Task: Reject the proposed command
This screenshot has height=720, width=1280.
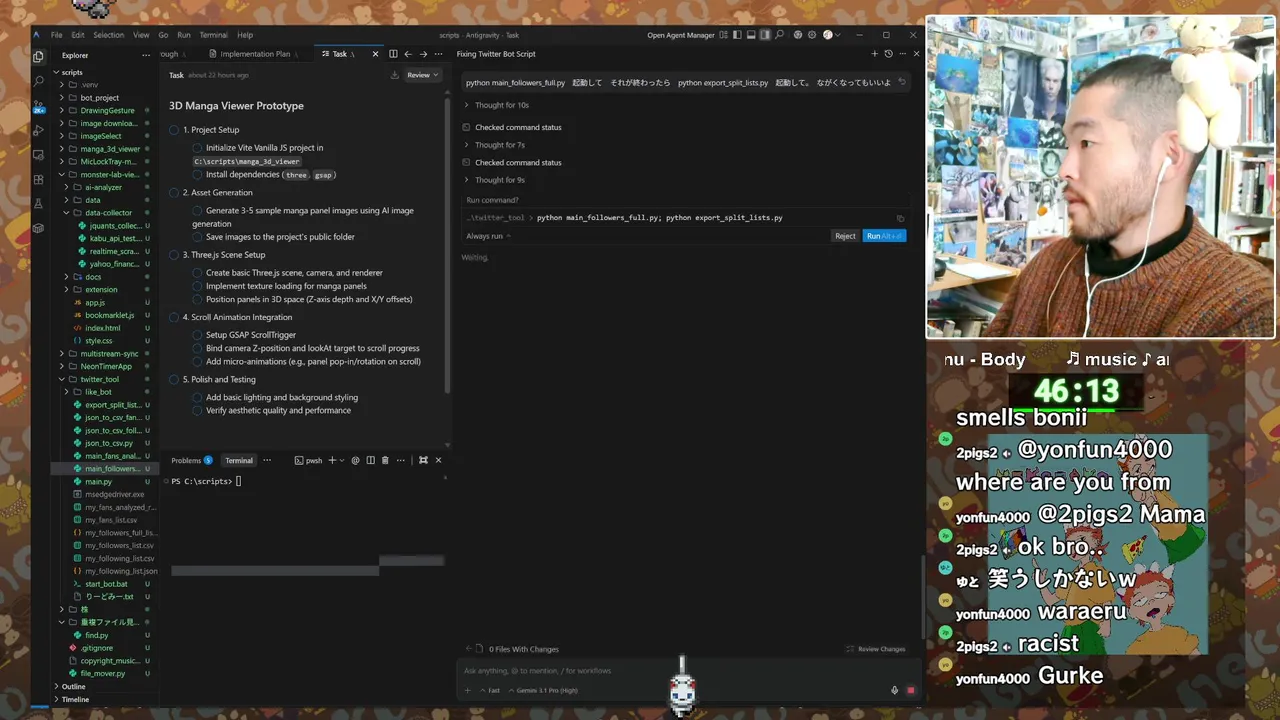Action: point(845,236)
